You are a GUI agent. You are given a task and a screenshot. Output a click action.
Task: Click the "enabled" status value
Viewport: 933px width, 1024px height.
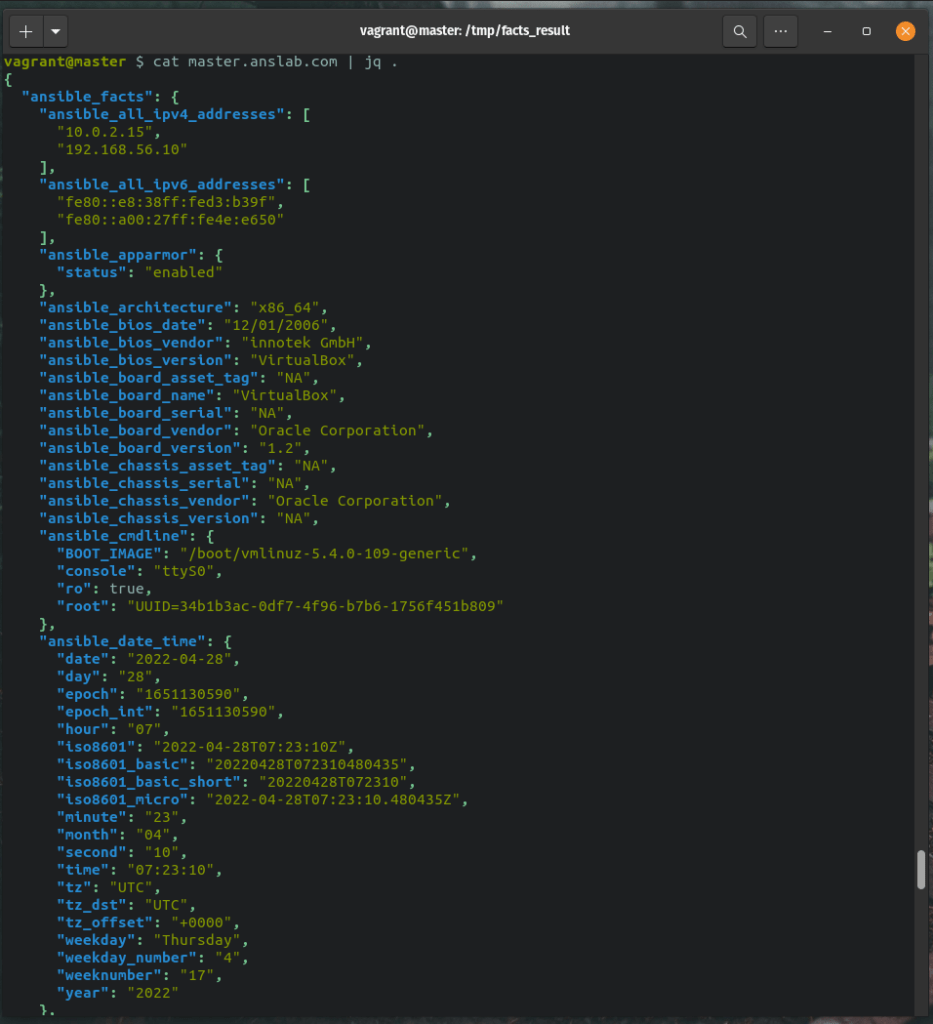point(183,272)
